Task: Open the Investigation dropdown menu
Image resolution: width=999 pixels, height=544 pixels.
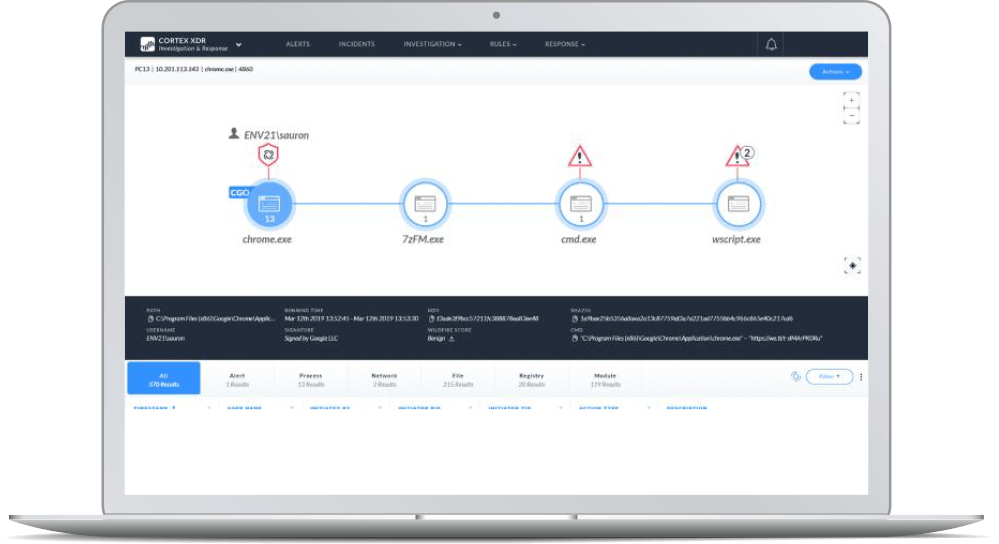Action: (432, 44)
